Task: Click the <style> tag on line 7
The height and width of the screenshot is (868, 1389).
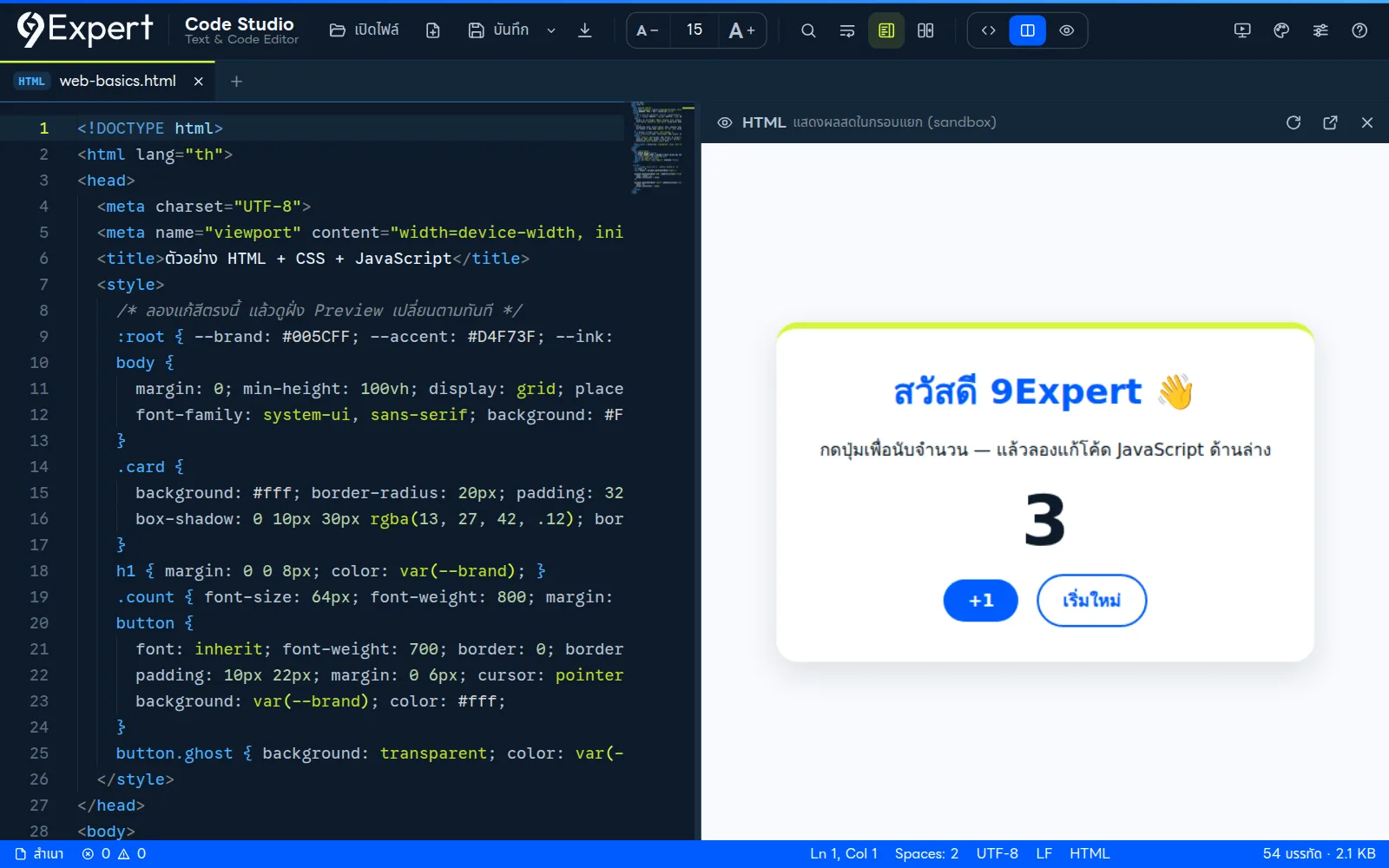Action: 130,285
